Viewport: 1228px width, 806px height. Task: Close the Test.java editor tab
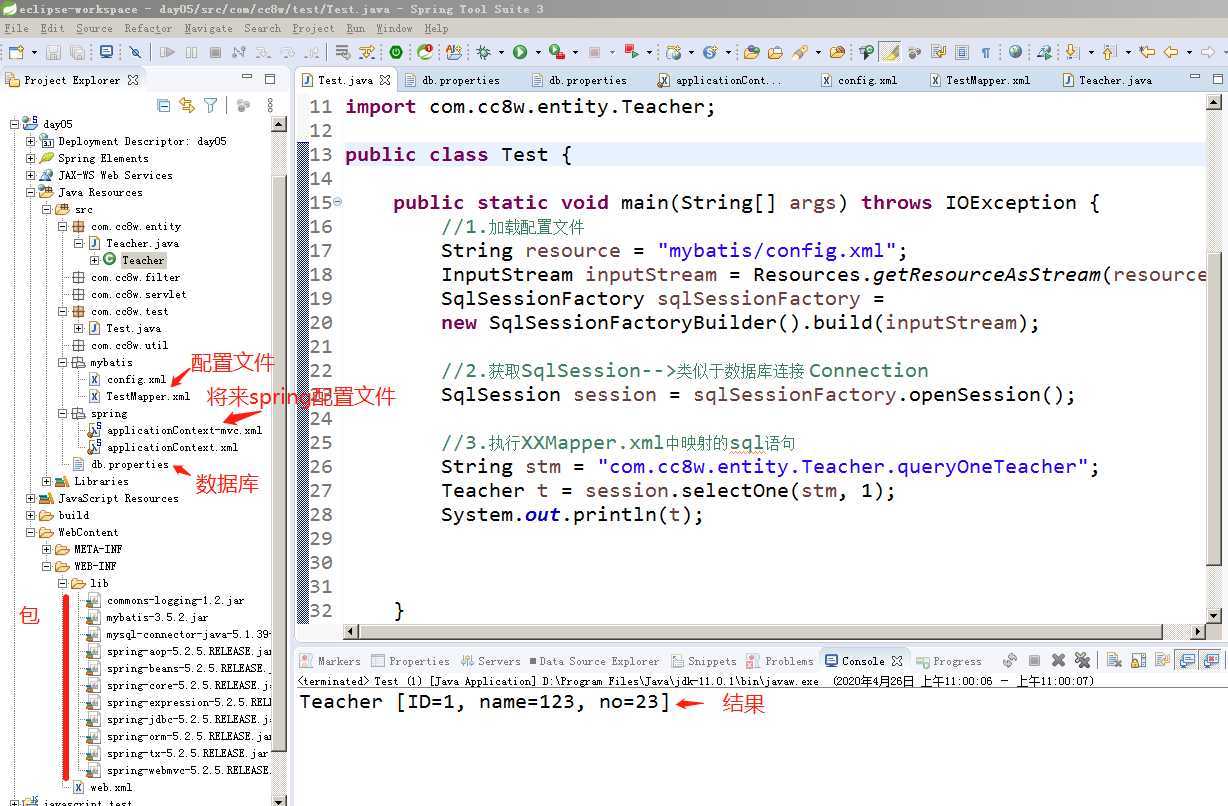[x=386, y=79]
